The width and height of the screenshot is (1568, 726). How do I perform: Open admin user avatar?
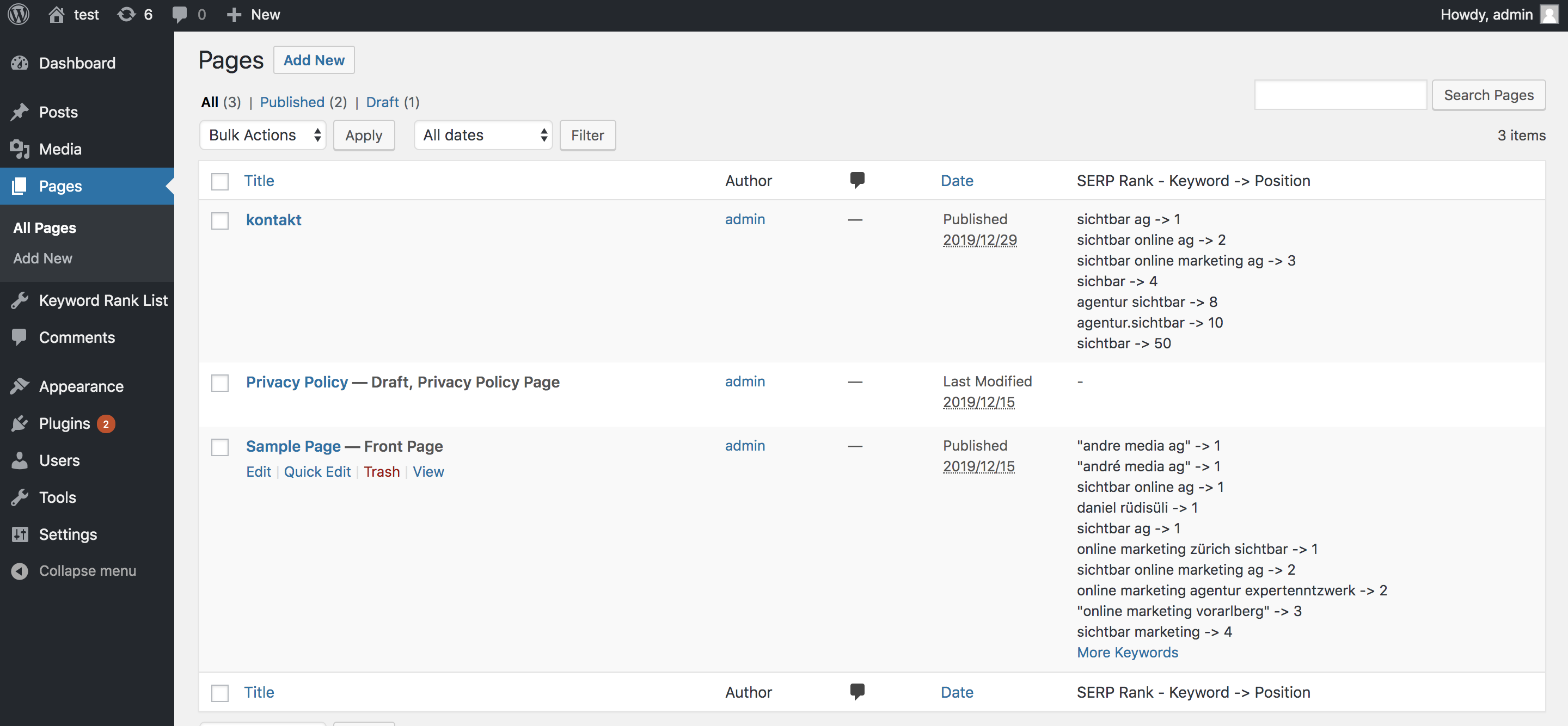coord(1549,15)
